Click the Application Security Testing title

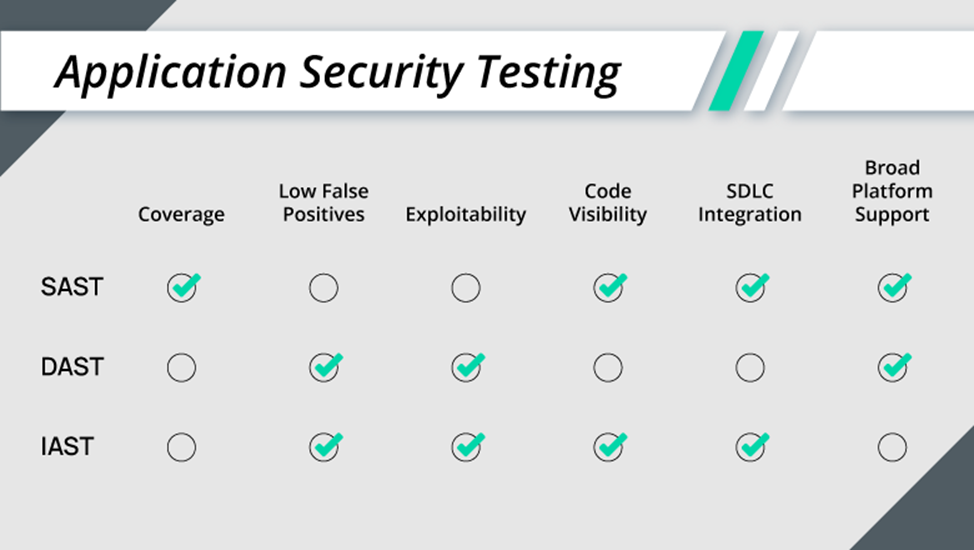point(337,72)
